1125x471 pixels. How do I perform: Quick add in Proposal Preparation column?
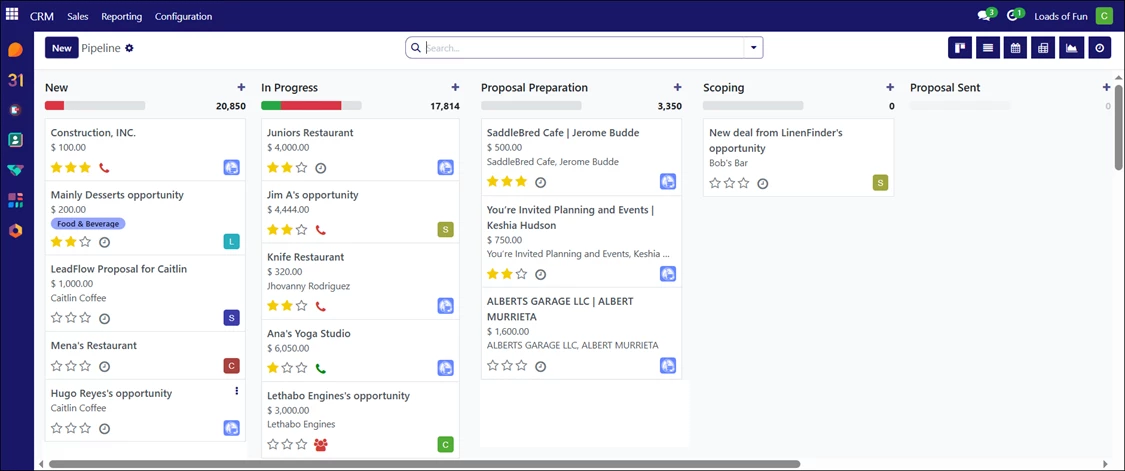(677, 87)
